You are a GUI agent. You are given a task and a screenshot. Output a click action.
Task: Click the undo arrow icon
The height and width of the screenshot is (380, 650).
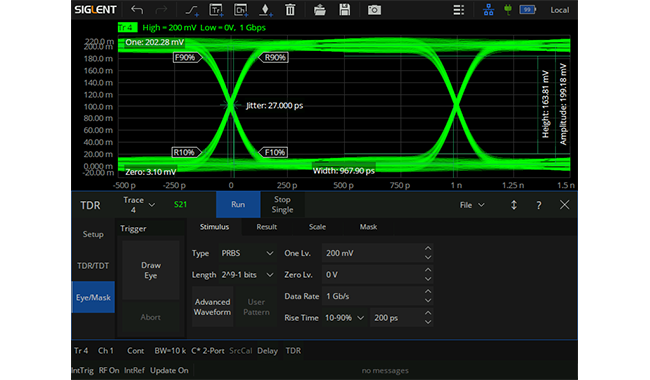pos(137,10)
